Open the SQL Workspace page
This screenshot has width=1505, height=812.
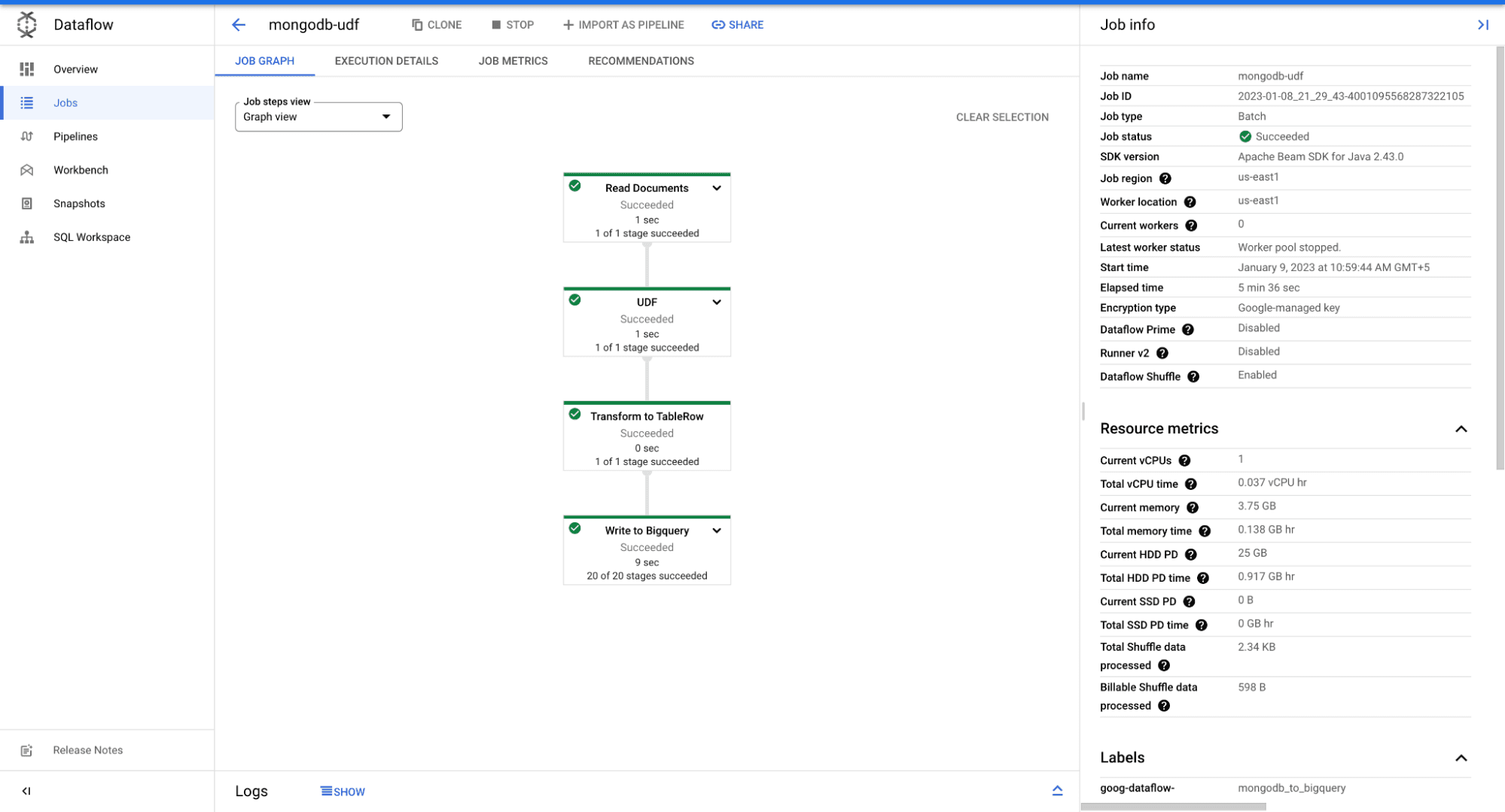(91, 237)
